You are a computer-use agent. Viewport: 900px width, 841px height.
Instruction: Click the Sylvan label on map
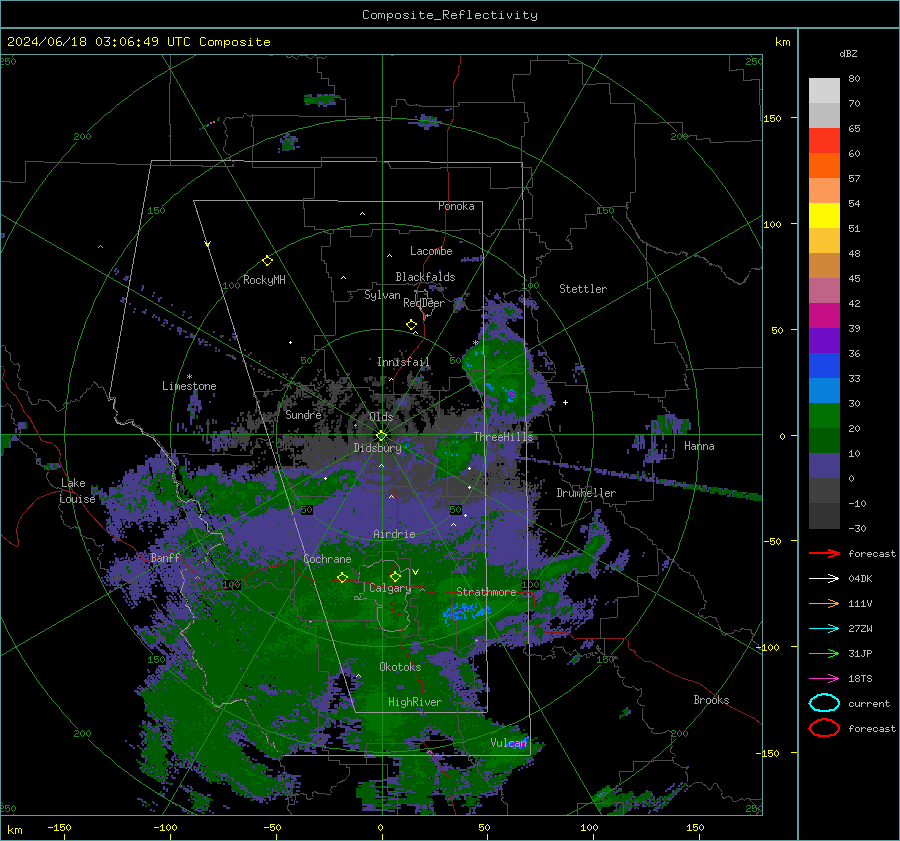click(382, 295)
